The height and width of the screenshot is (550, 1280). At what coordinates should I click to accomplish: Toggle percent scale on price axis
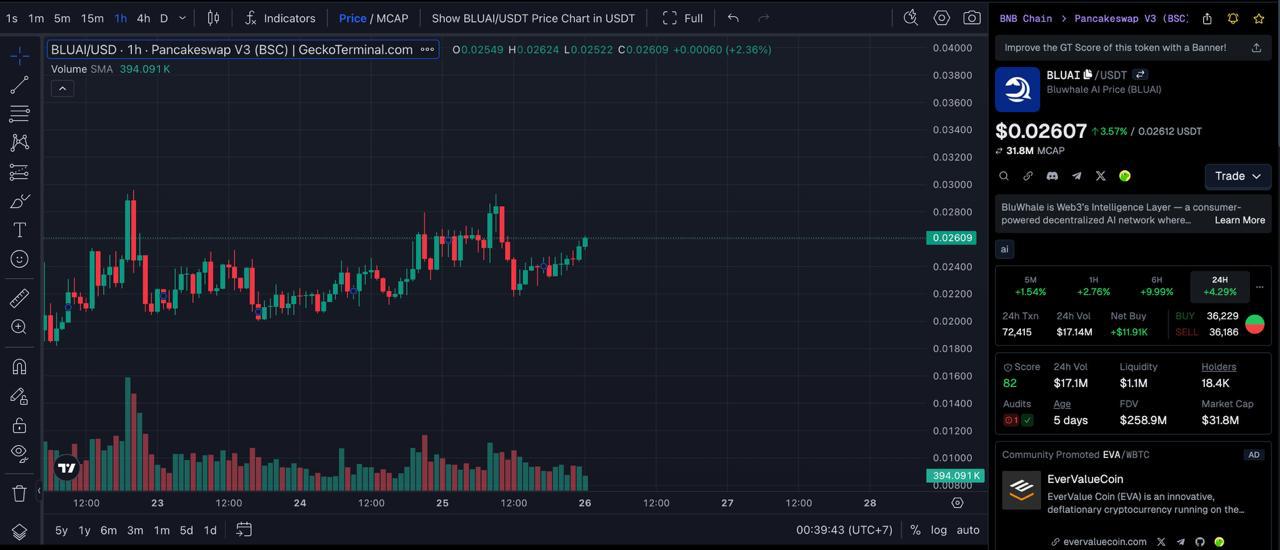[915, 530]
